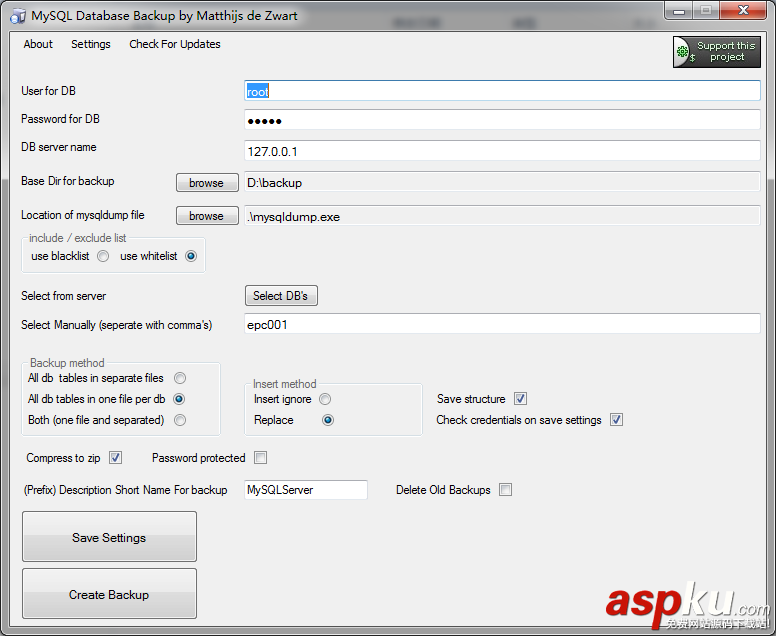The height and width of the screenshot is (636, 776).
Task: Choose All db tables in separate files
Action: [x=180, y=378]
